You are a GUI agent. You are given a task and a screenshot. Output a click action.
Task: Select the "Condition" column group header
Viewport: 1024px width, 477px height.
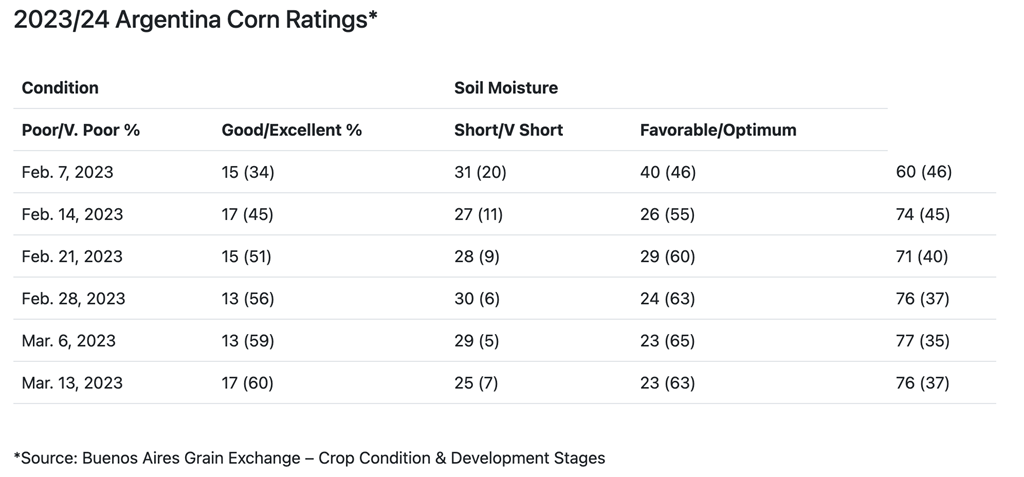[x=60, y=88]
